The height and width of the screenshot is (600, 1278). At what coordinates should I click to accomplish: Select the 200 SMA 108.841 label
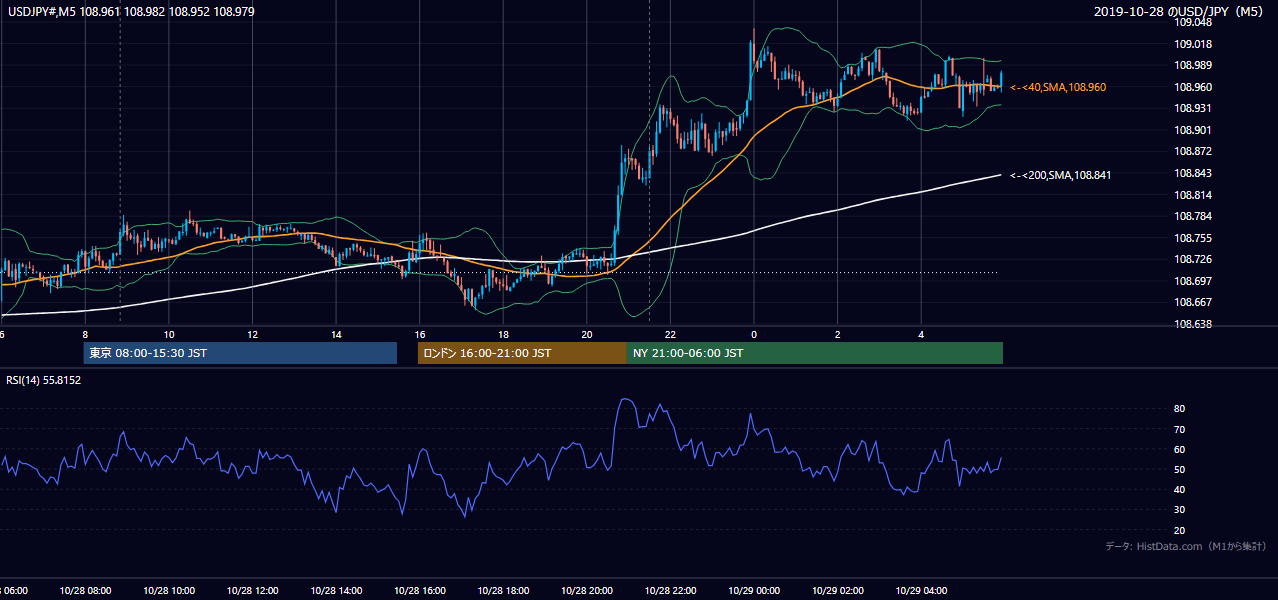[1060, 175]
